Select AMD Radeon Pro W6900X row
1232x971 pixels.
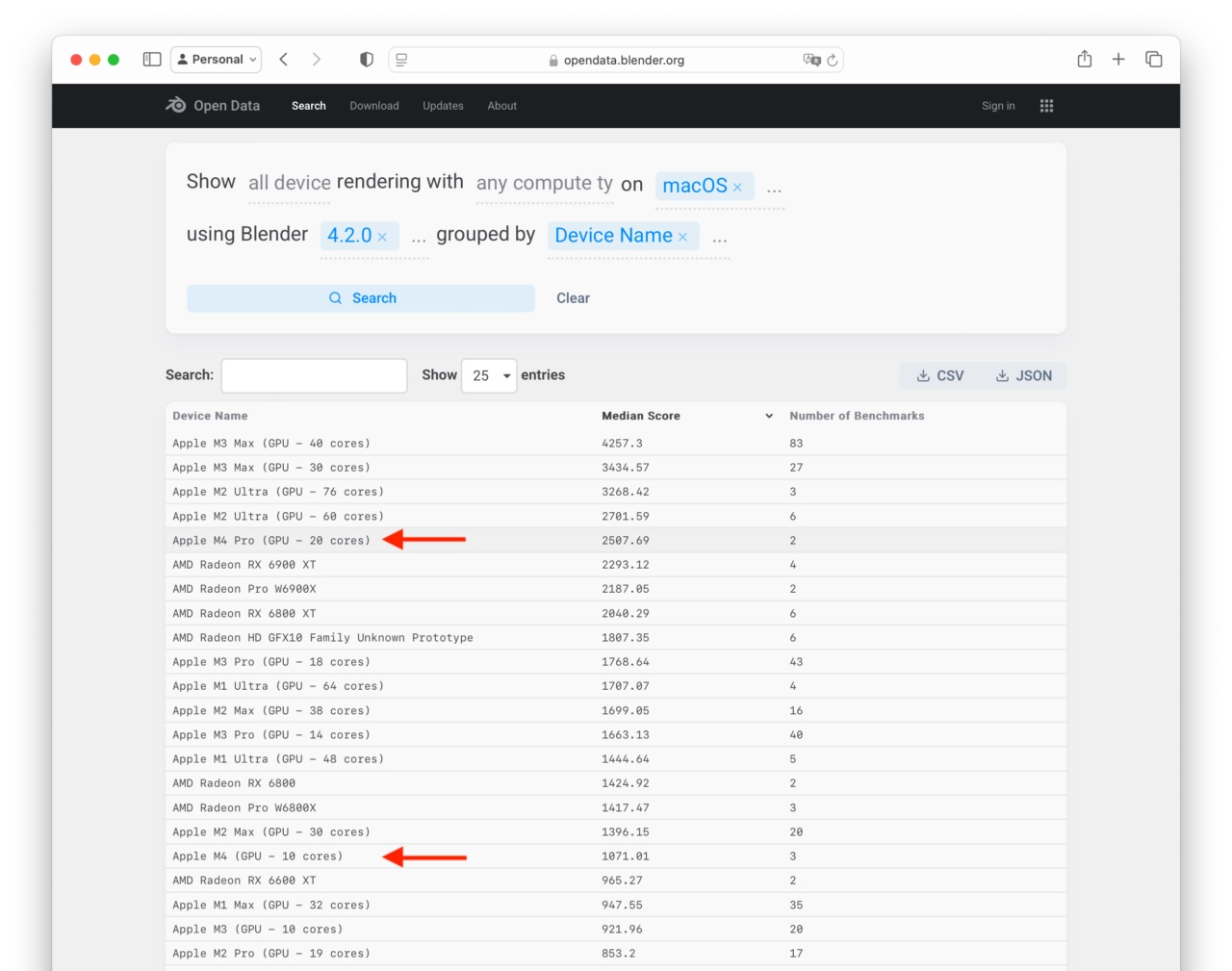coord(616,589)
